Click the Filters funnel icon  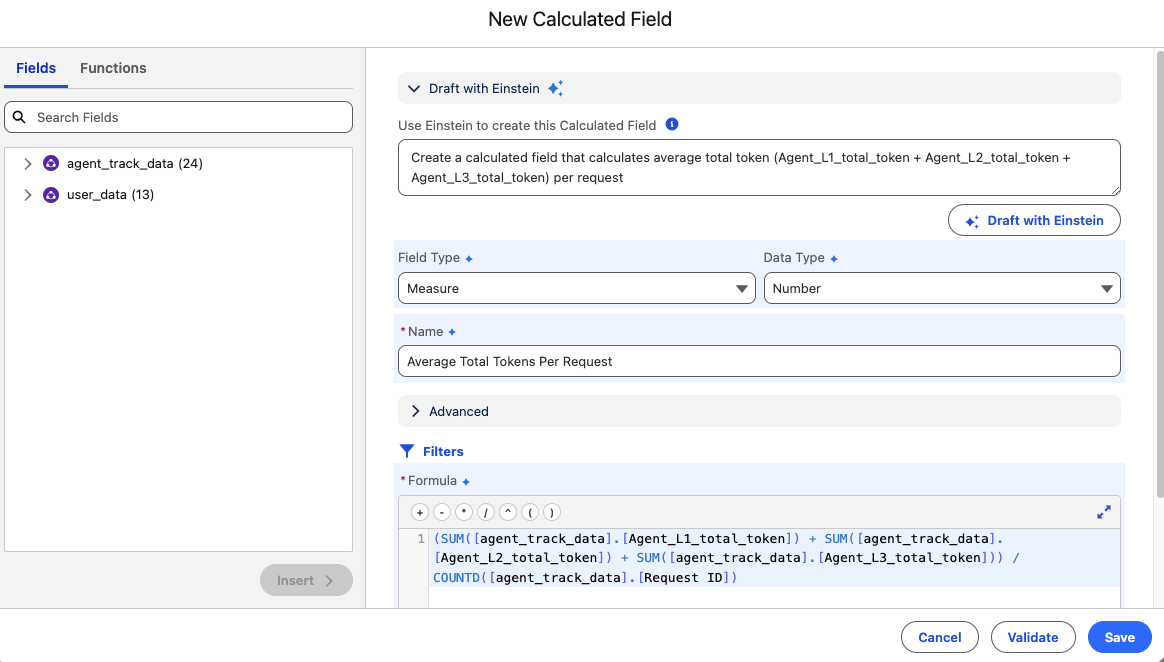point(407,451)
